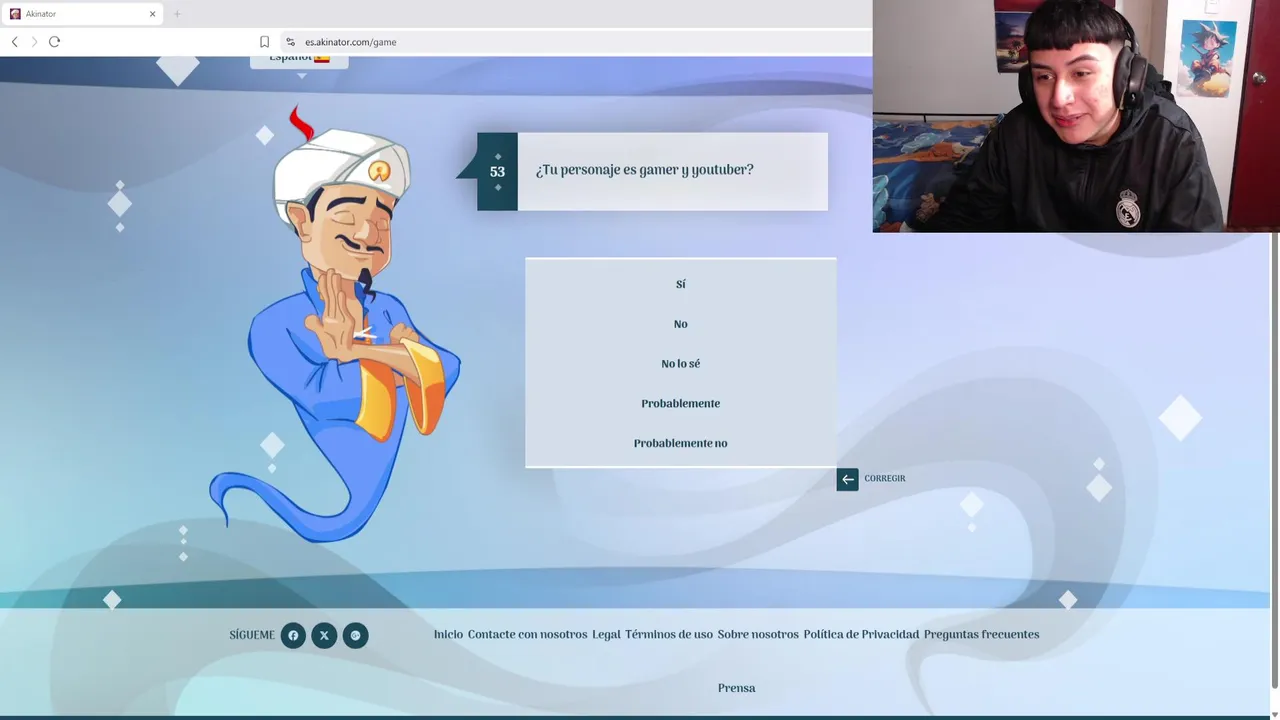Screen dimensions: 1280x720
Task: Open 'Contacte con nosotros' footer link
Action: coord(527,634)
